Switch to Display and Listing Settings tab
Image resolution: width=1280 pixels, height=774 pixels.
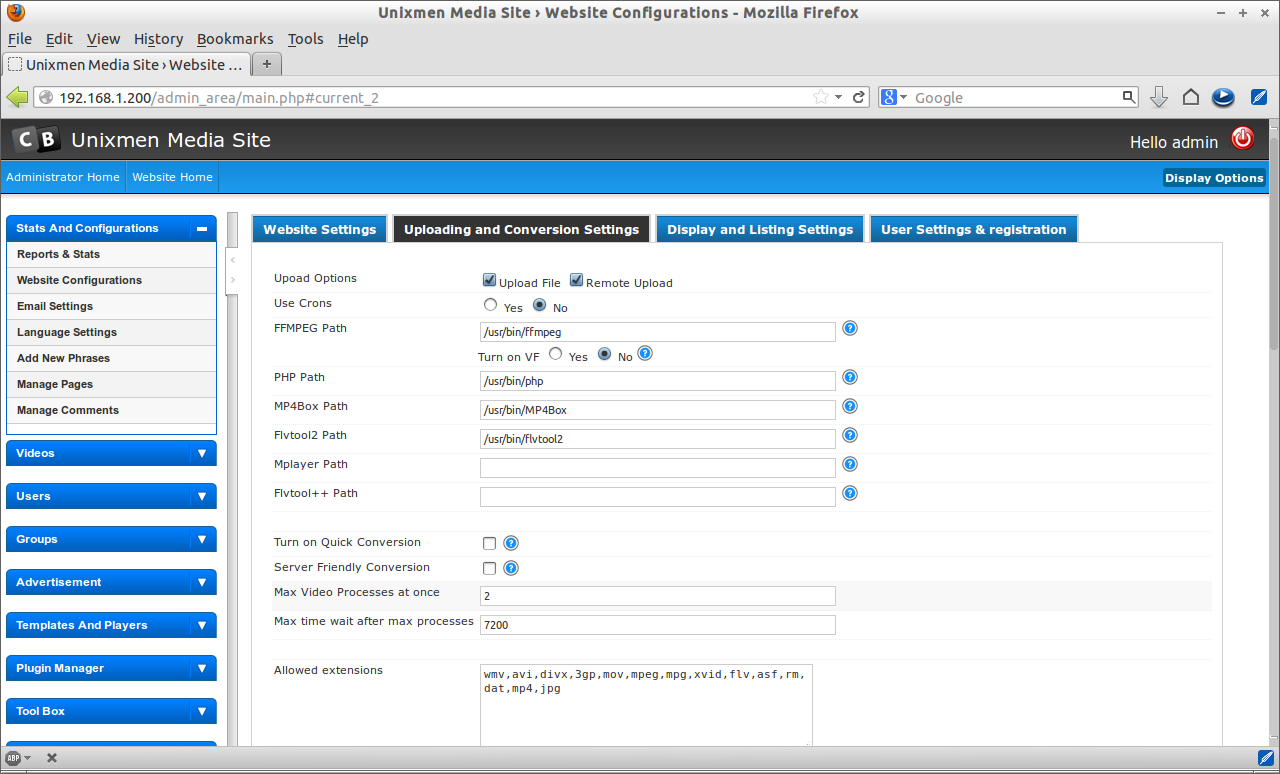[x=760, y=229]
